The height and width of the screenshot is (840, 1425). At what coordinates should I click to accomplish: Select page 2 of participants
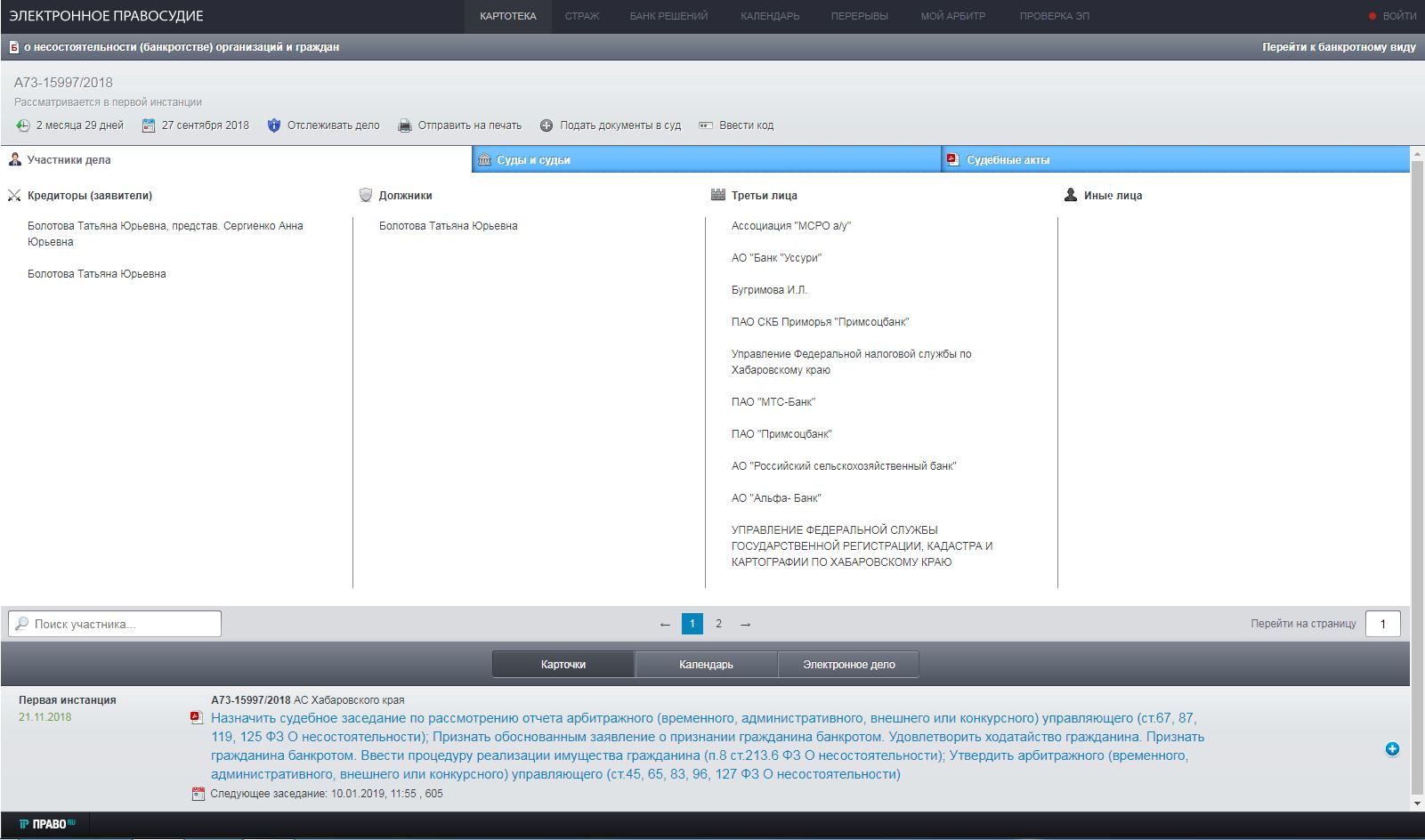pyautogui.click(x=719, y=624)
